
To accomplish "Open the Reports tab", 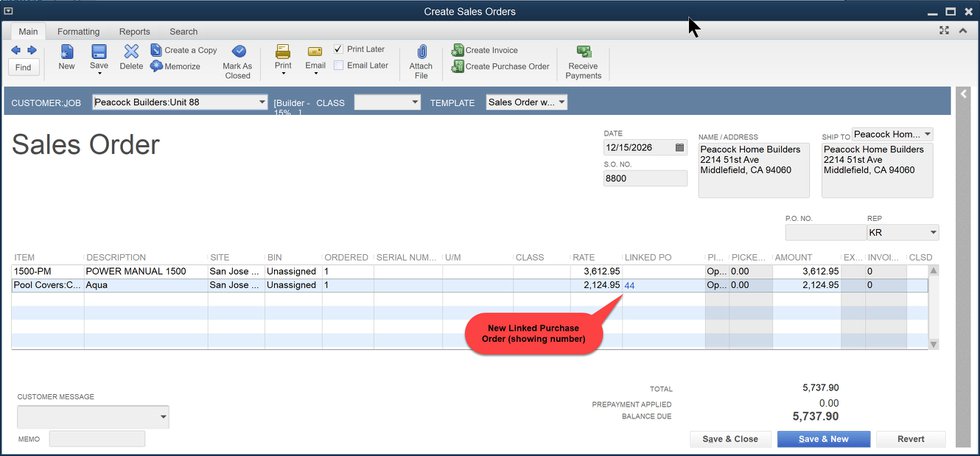I will pos(134,32).
